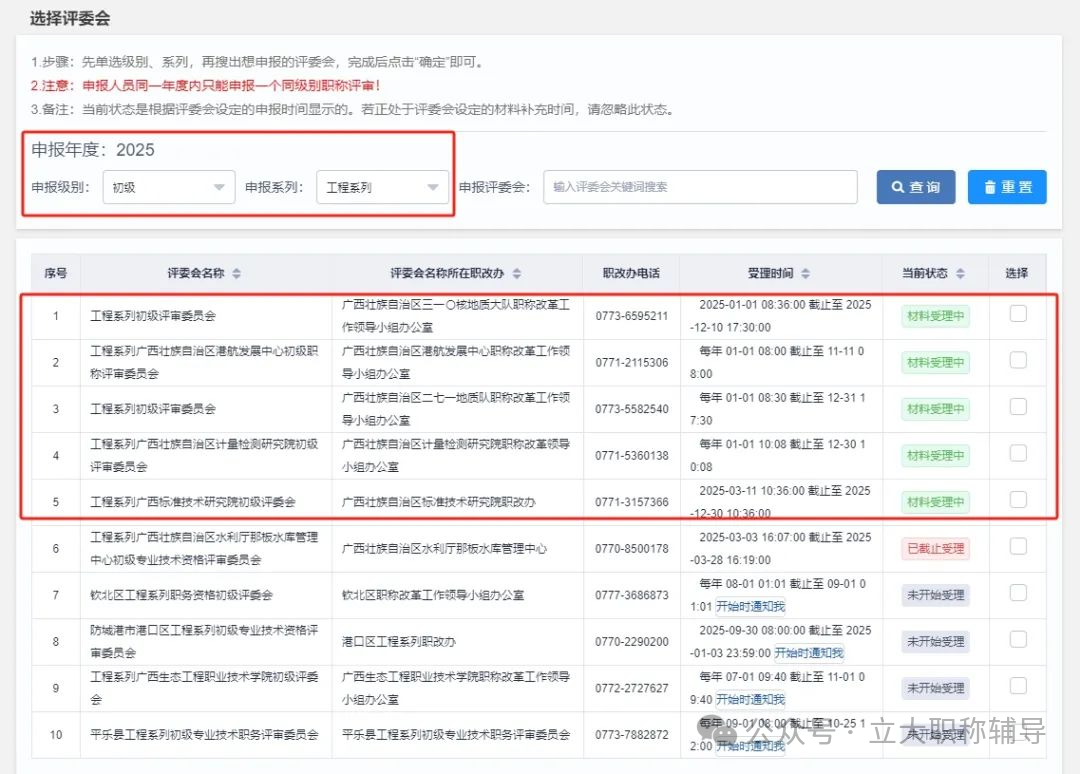Sort the table by 当前状态 column
The width and height of the screenshot is (1080, 774).
click(x=959, y=272)
